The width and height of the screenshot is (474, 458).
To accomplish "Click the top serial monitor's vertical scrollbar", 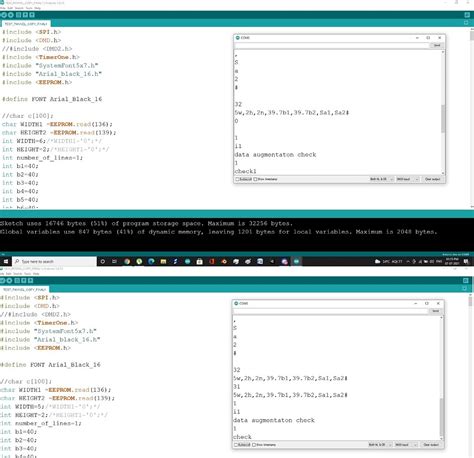I will point(443,119).
